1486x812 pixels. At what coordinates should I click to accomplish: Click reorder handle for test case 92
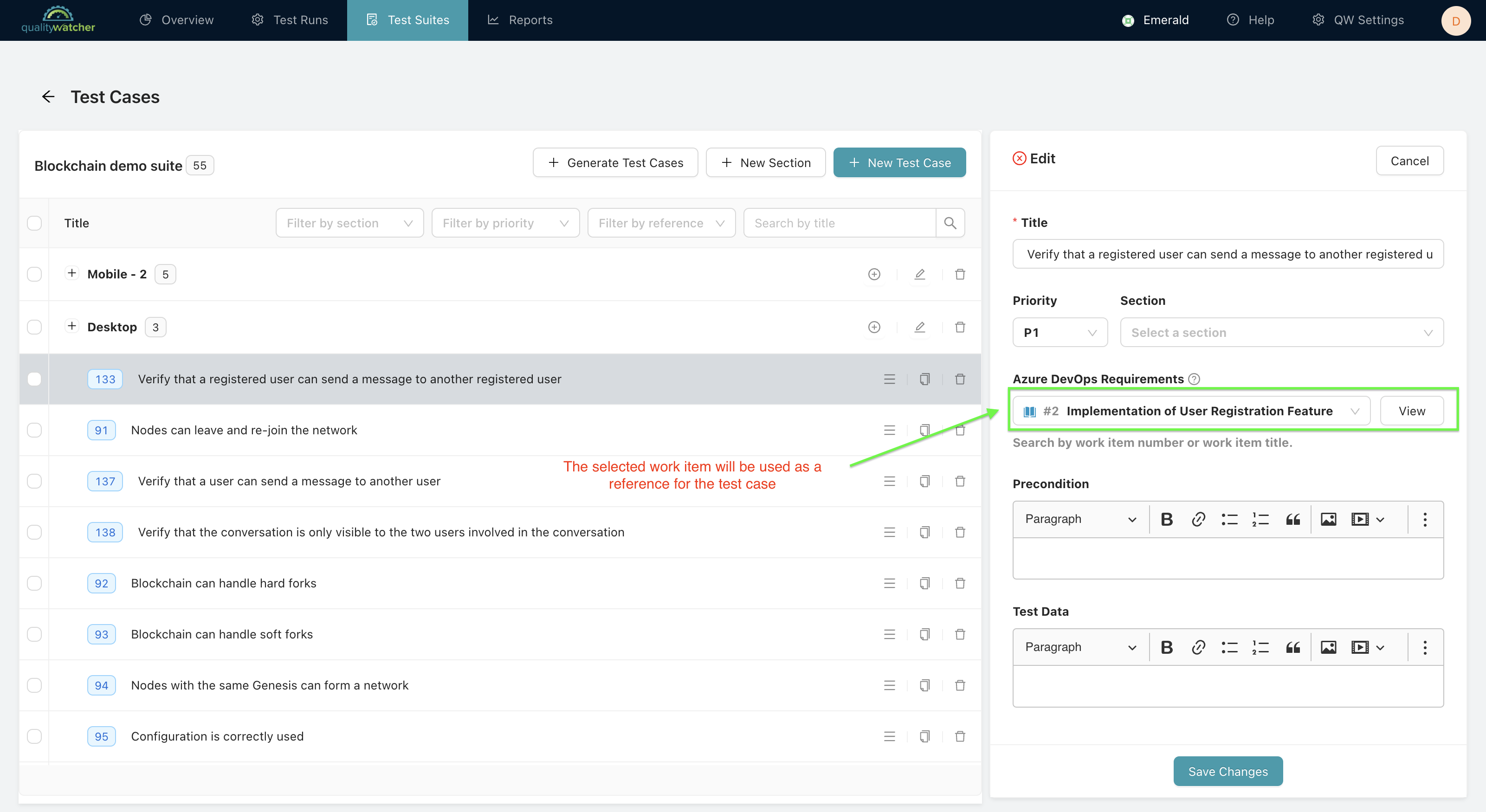point(890,583)
